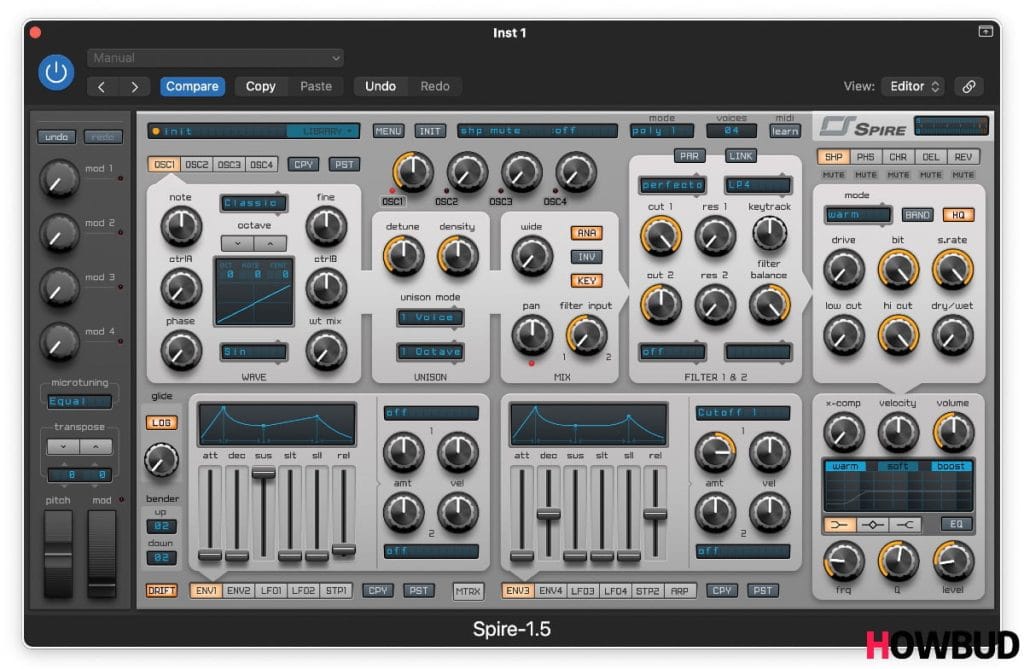
Task: Click the INIT button
Action: tap(430, 131)
